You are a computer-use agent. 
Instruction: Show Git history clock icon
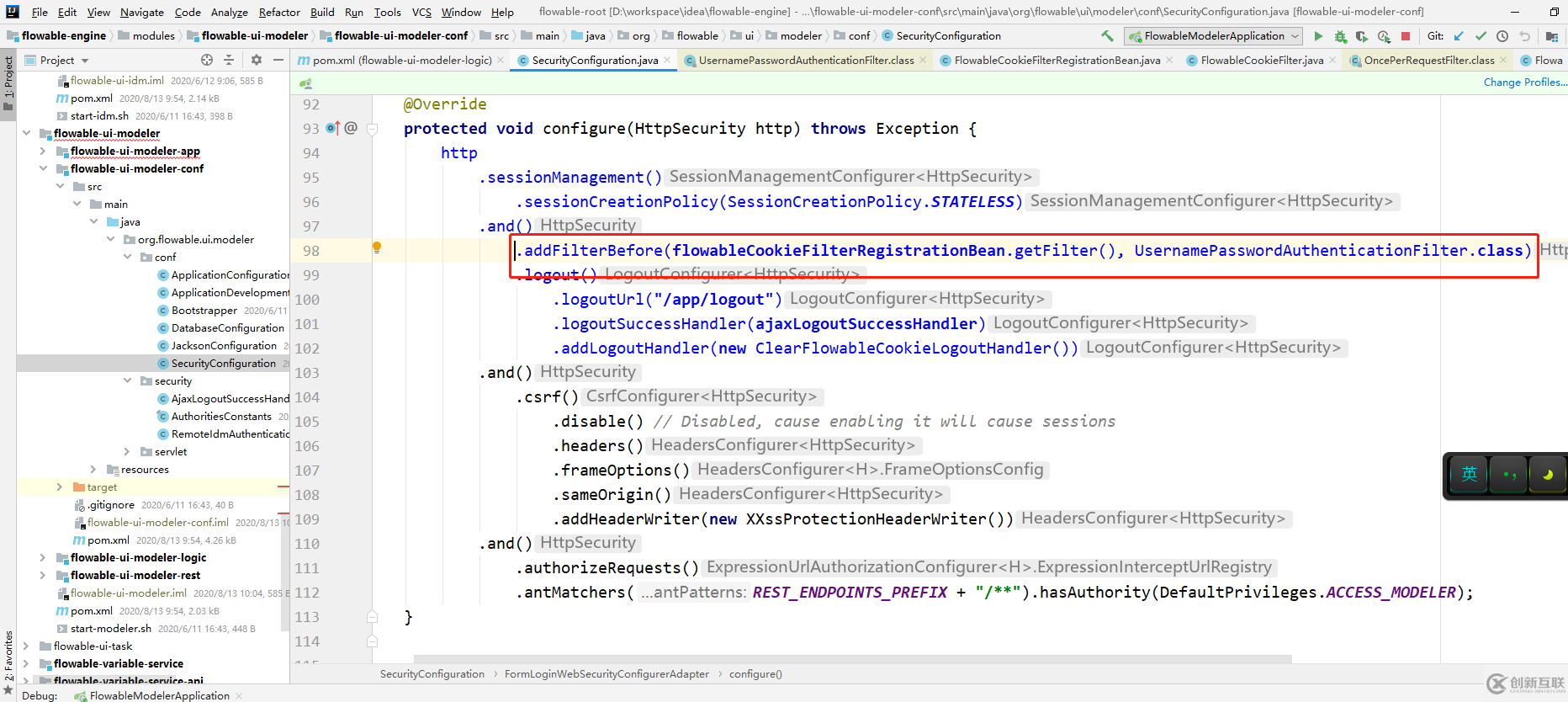(x=1502, y=36)
